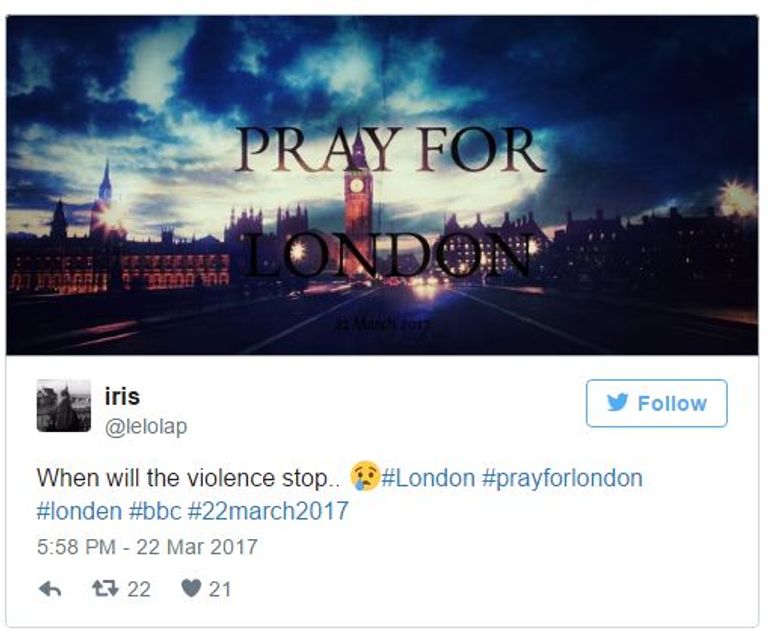Viewport: 768px width, 635px height.
Task: Reply to the tweet using the arrow icon
Action: tap(50, 589)
